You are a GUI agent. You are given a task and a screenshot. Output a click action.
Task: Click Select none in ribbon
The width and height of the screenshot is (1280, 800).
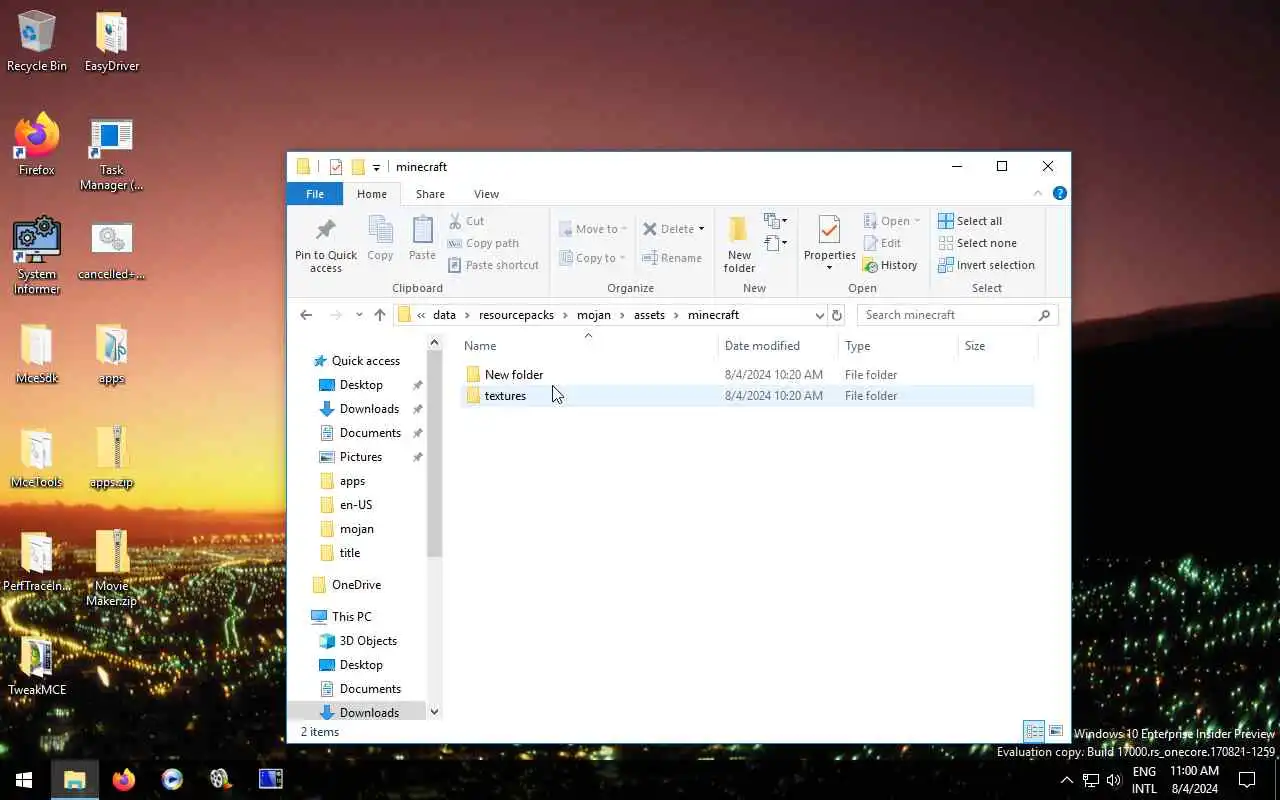pyautogui.click(x=977, y=243)
